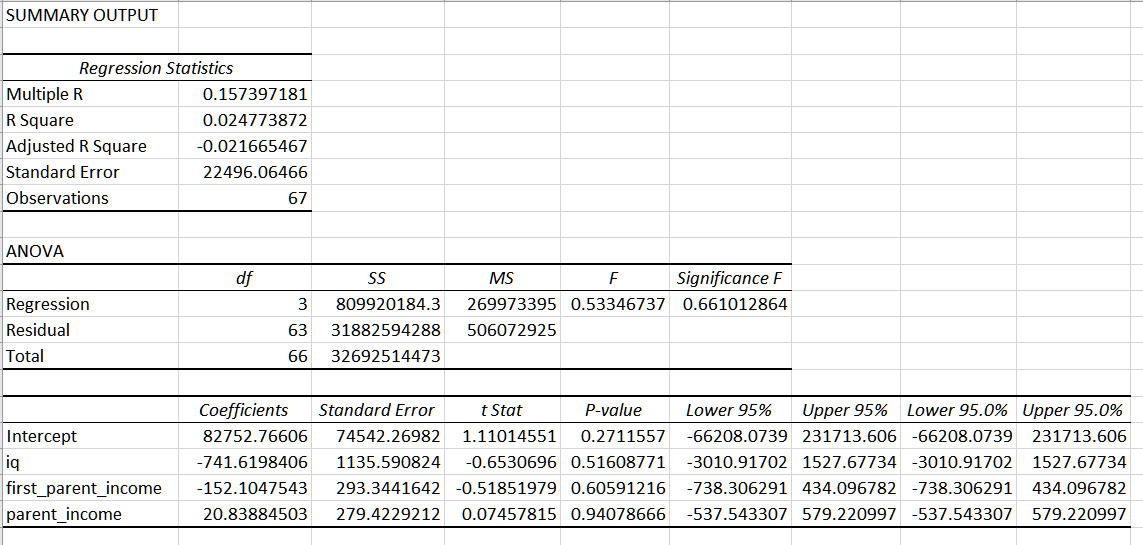The image size is (1143, 545).
Task: Click the SS column header
Action: click(x=378, y=278)
